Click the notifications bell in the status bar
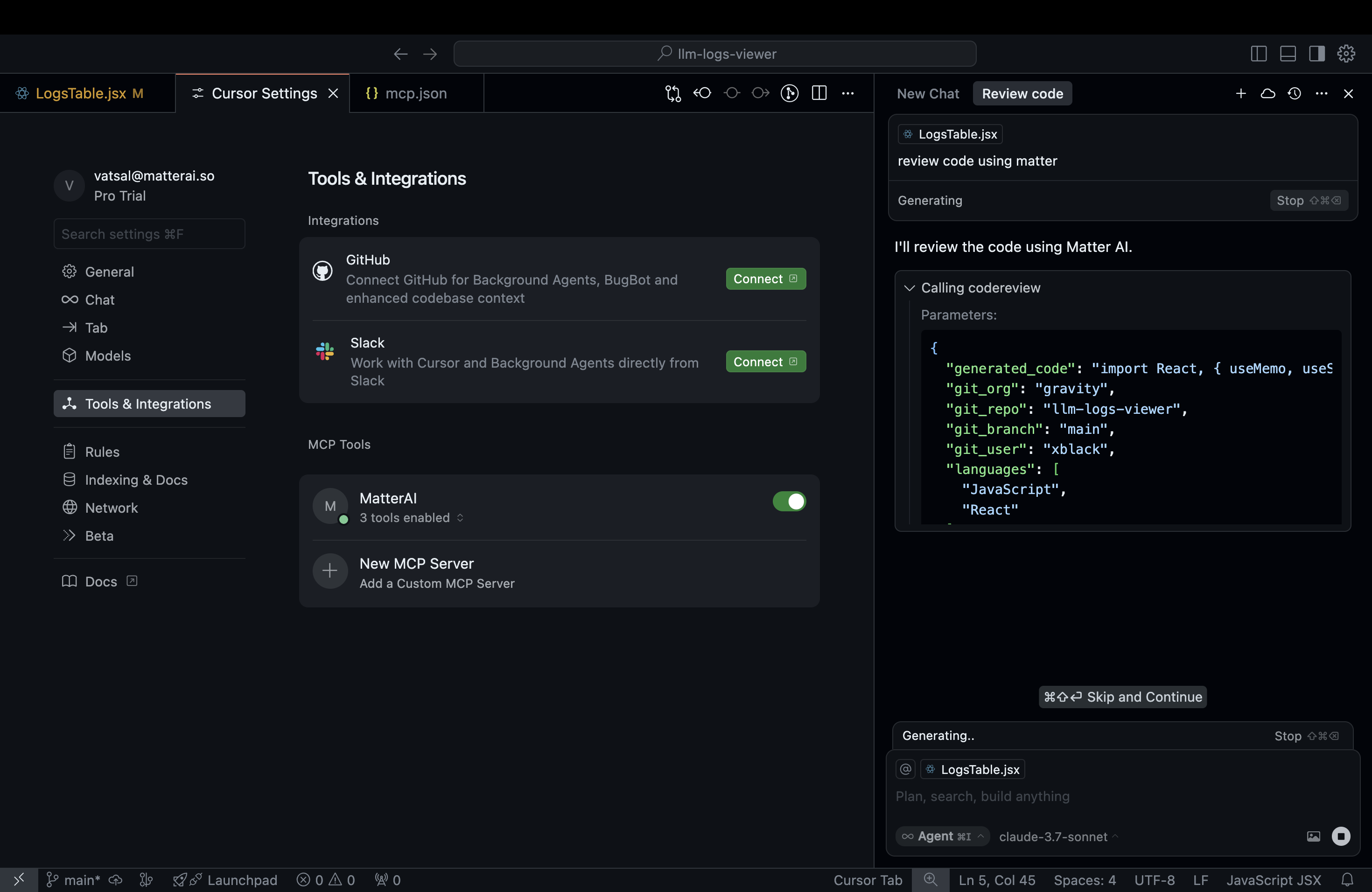Viewport: 1372px width, 892px height. 1347,879
